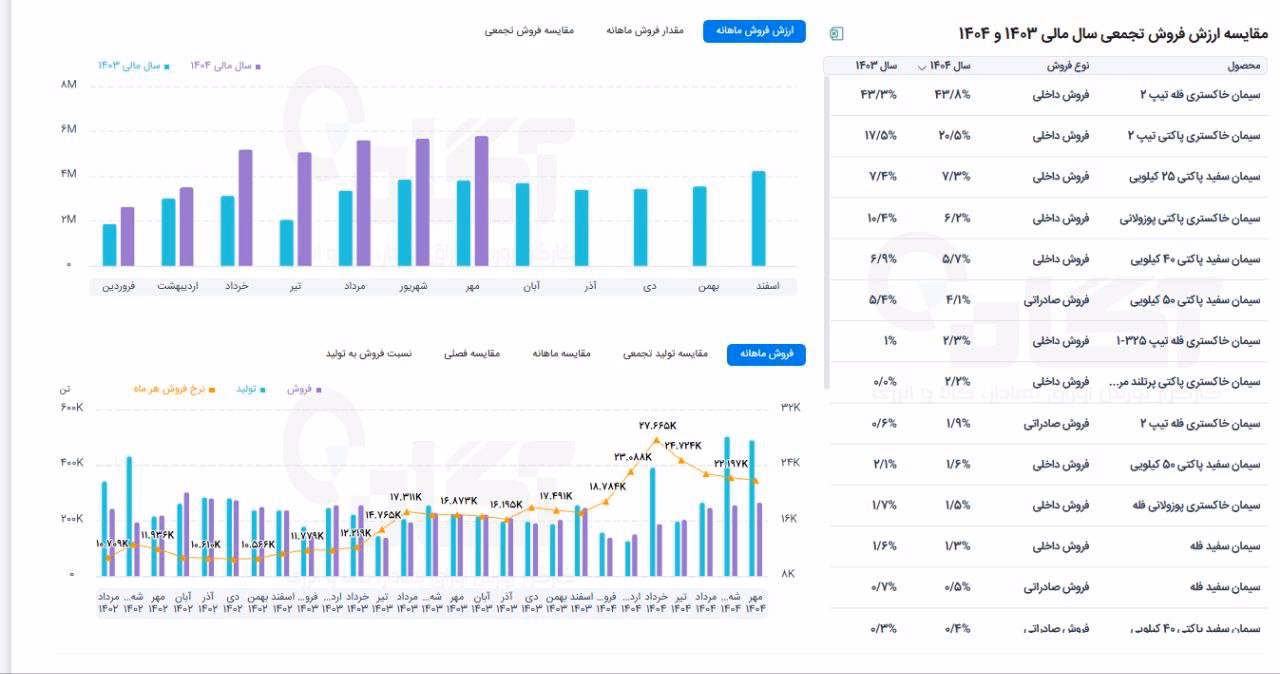1280x674 pixels.
Task: Switch to مقدار فروش ماهانه tab
Action: pos(644,31)
